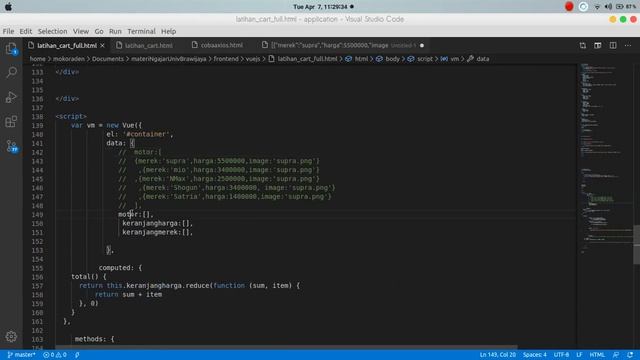The image size is (640, 360).
Task: Close the latihan_cart_full.html tab
Action: (102, 45)
